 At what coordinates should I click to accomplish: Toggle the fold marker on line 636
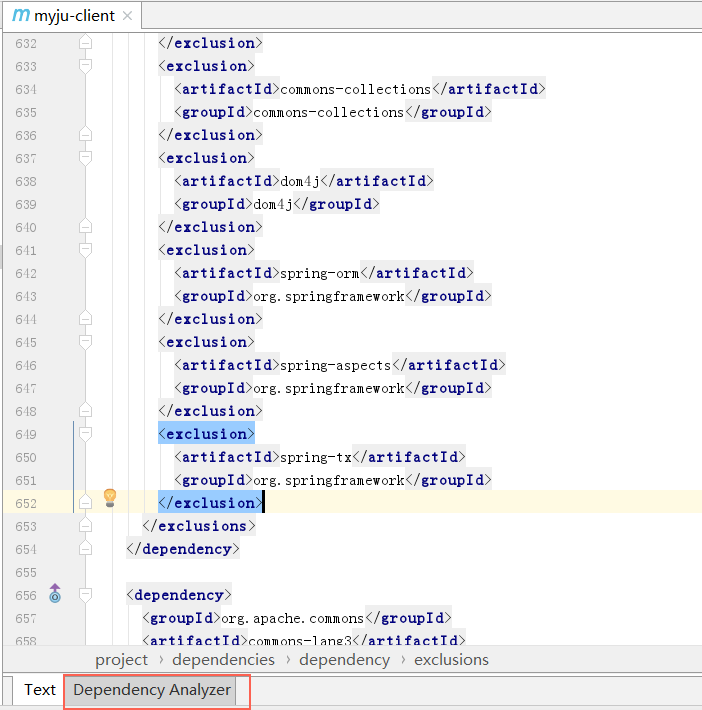(85, 134)
